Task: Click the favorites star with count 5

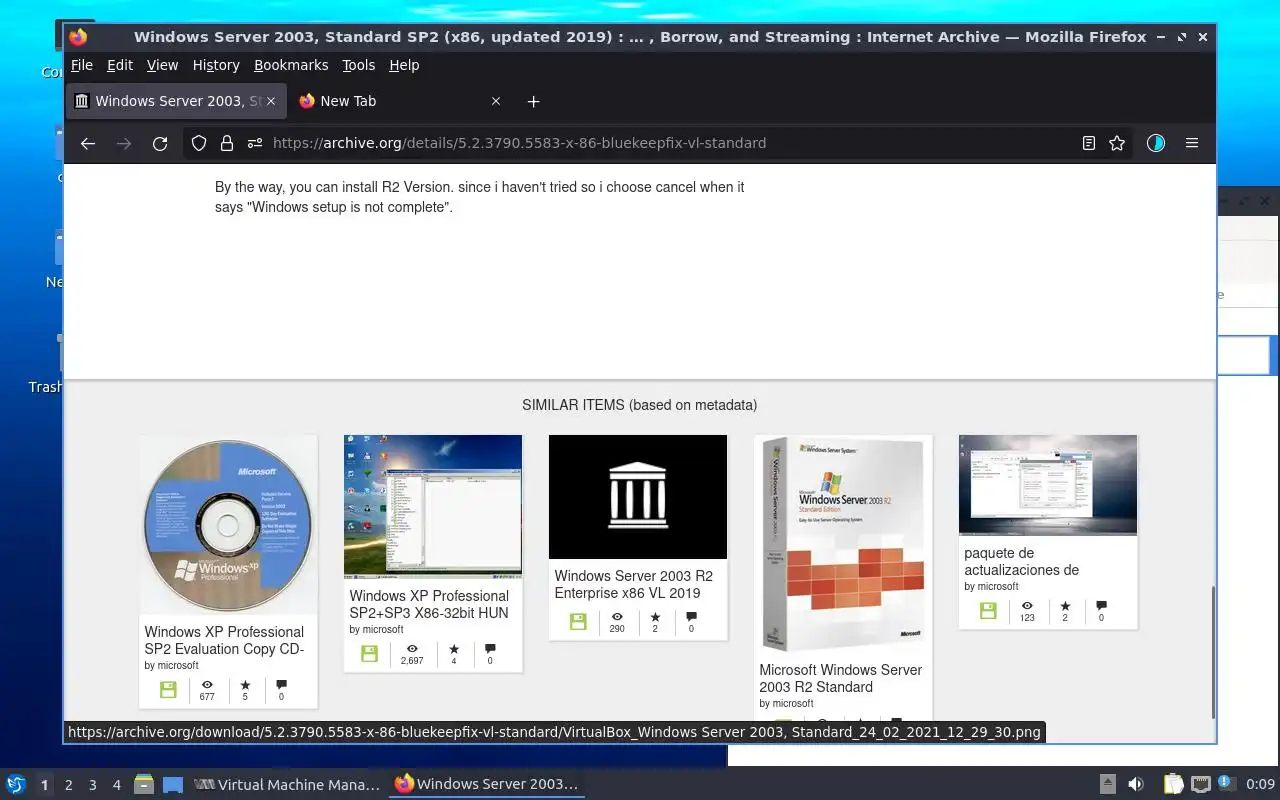Action: point(245,685)
